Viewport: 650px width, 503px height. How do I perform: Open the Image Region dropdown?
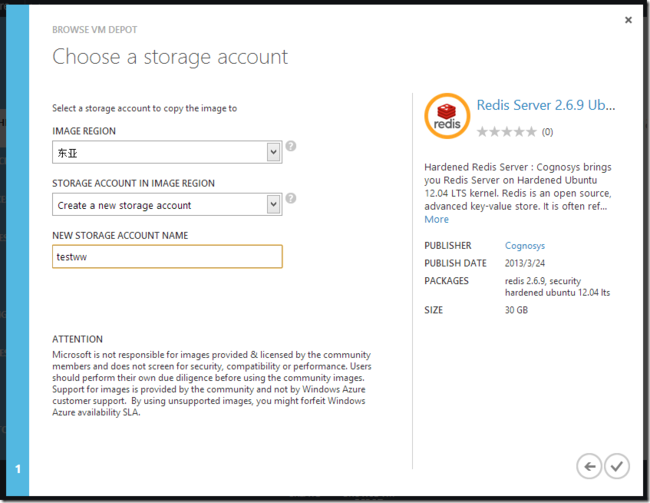[167, 152]
